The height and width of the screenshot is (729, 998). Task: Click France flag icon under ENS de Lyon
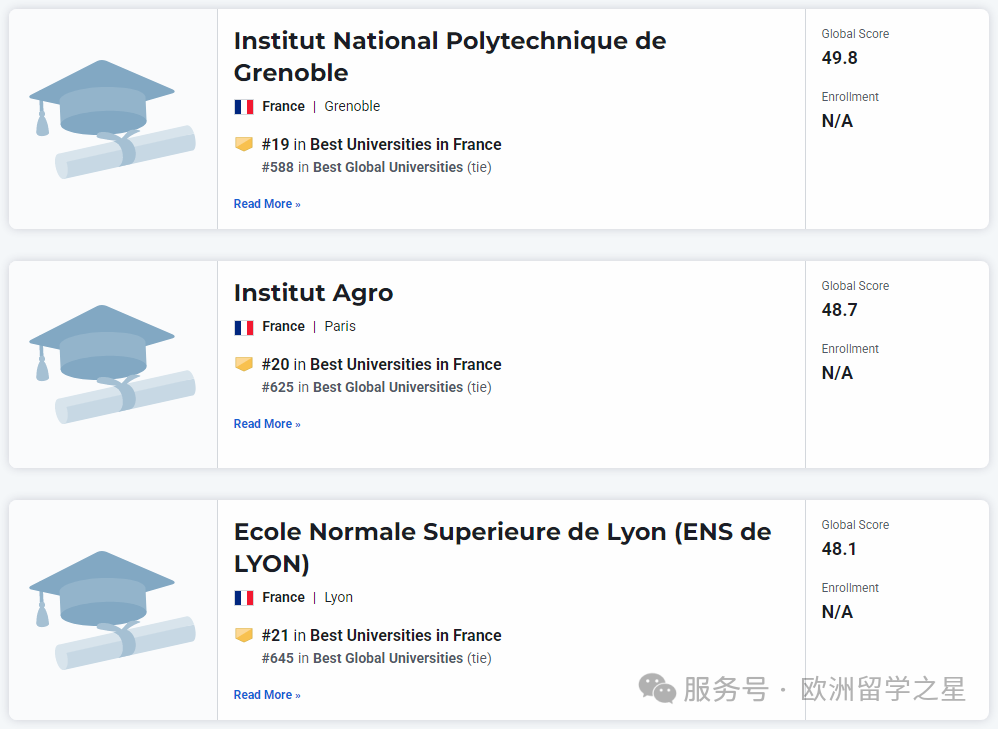[x=244, y=598]
